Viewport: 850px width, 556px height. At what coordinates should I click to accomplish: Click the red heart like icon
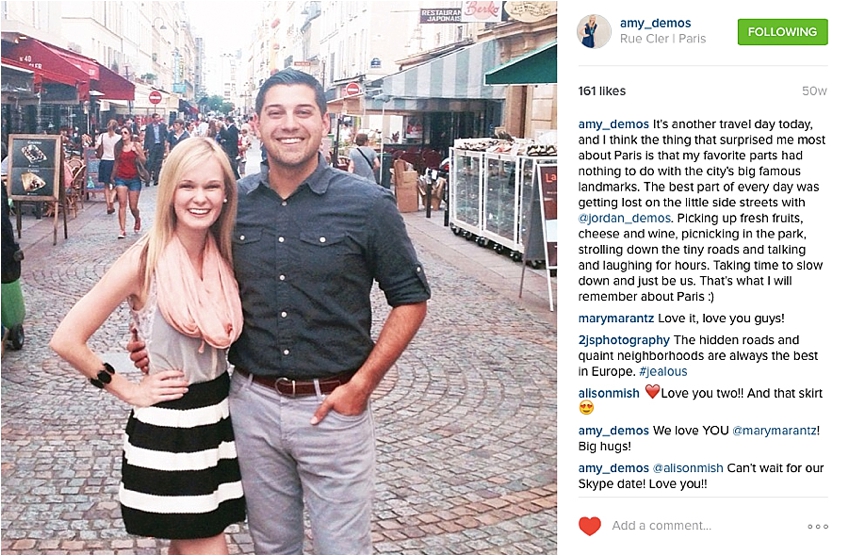pos(589,526)
